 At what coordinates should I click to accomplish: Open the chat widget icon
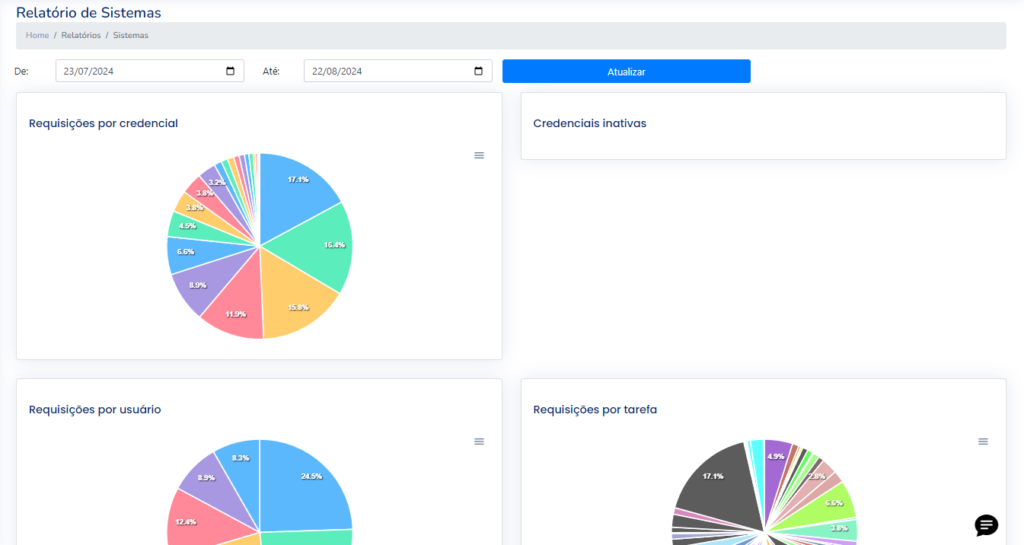[986, 525]
